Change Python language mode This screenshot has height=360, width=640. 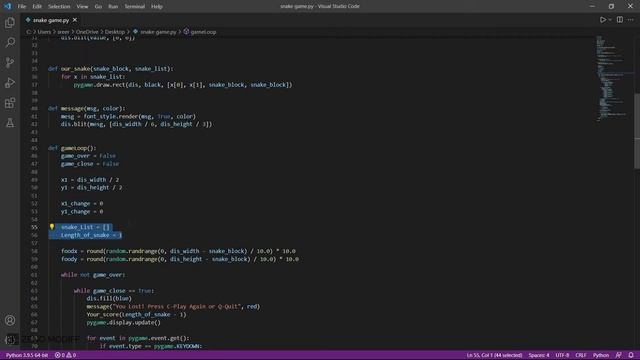600,355
